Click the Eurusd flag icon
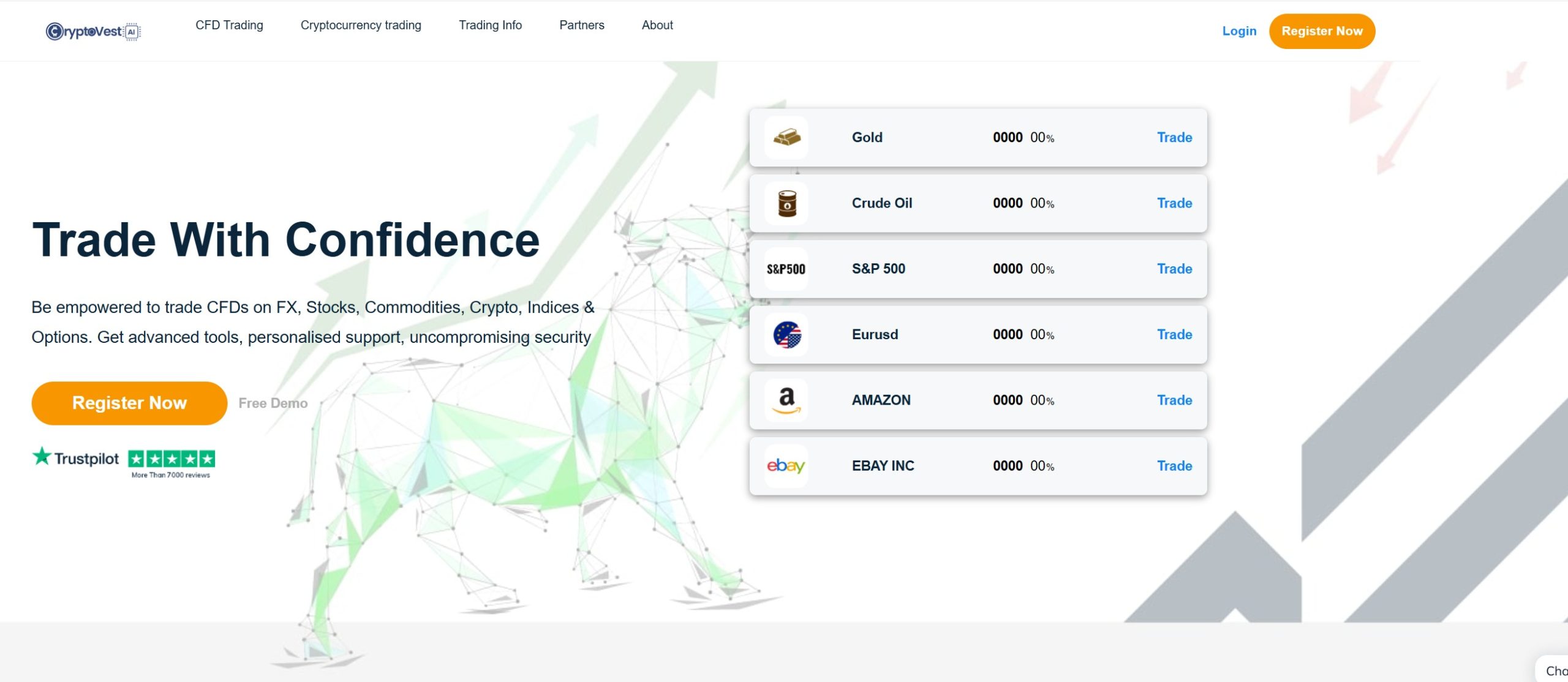Viewport: 1568px width, 682px height. click(x=786, y=335)
